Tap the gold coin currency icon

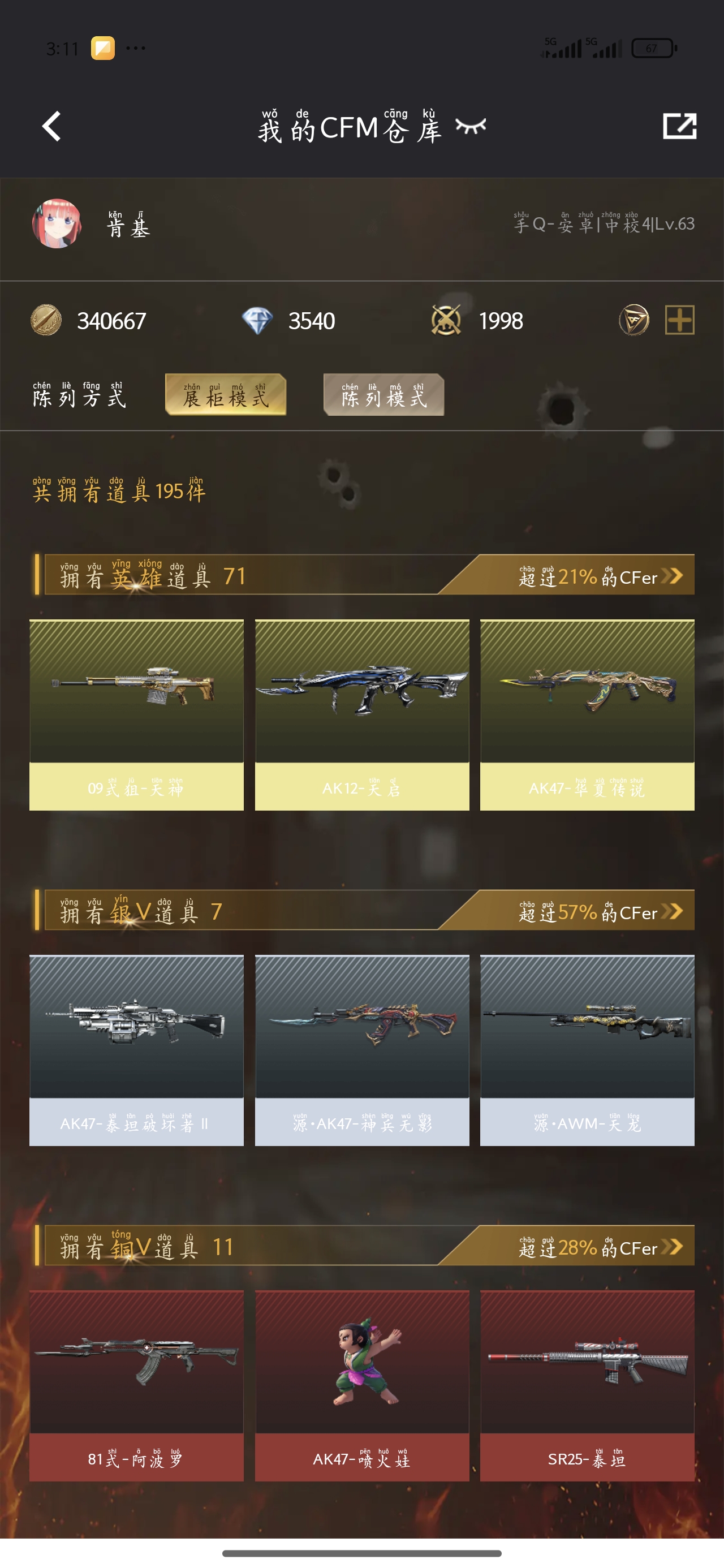coord(46,320)
